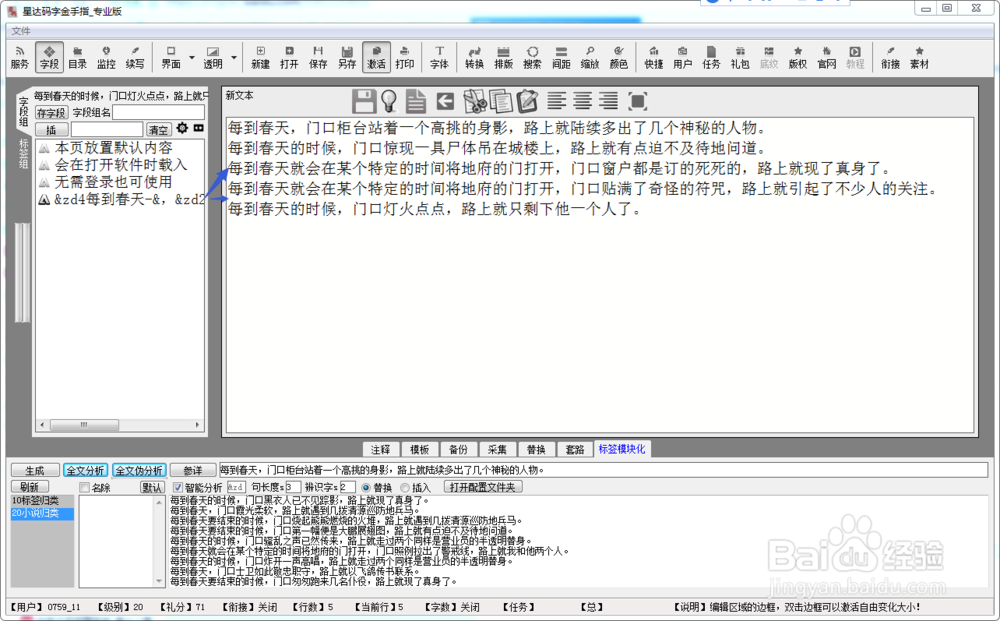
Task: Open the 字体 font tool
Action: (439, 57)
